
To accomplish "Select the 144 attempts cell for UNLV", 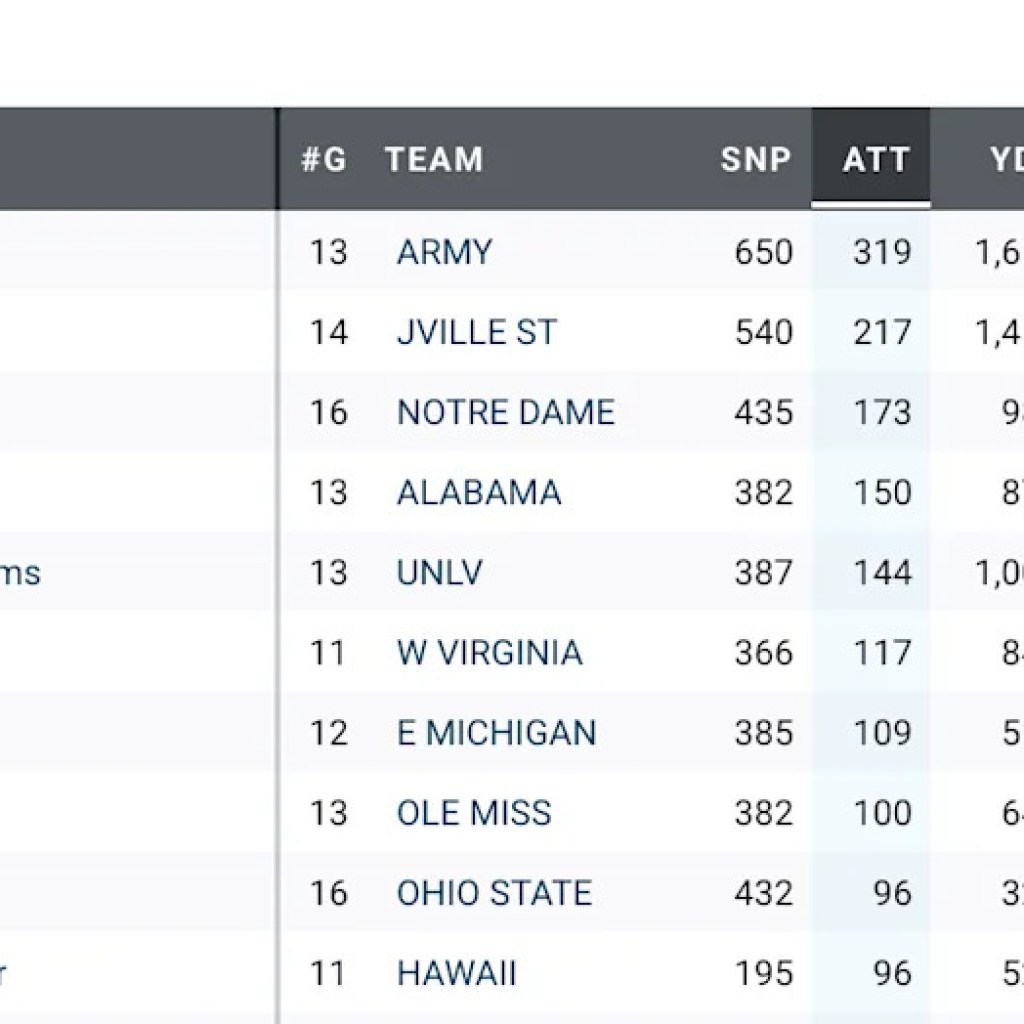I will pos(882,572).
